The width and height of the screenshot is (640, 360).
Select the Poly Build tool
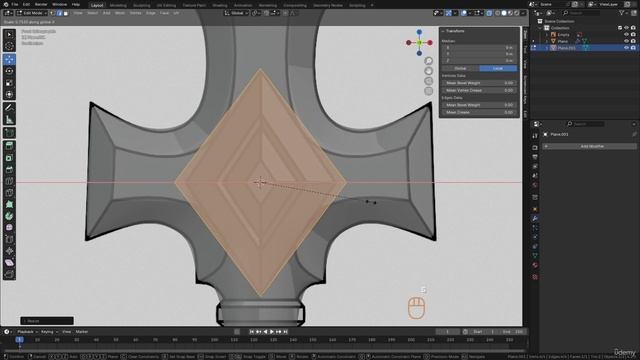[9, 204]
